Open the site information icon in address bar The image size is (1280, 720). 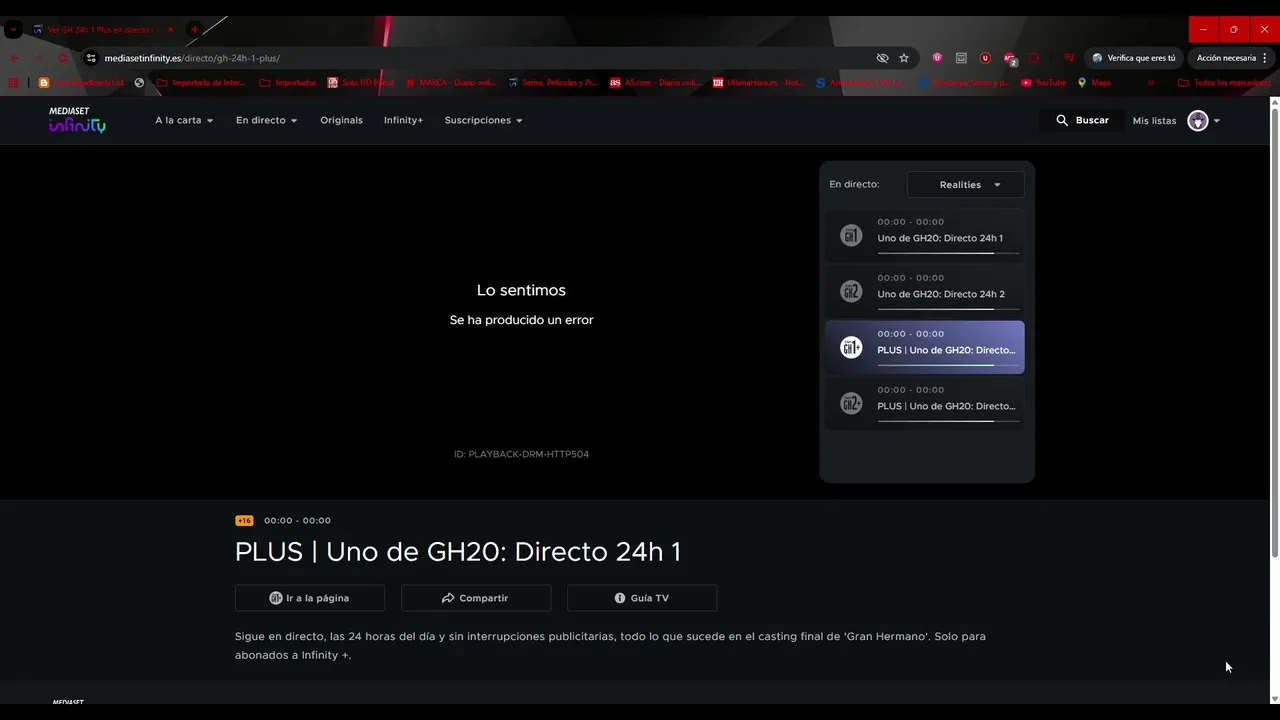91,58
